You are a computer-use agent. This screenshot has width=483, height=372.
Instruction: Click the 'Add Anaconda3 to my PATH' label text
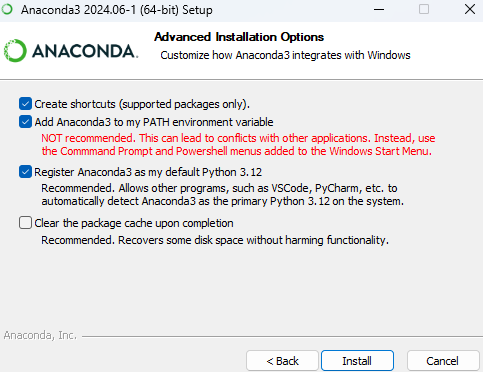click(154, 122)
